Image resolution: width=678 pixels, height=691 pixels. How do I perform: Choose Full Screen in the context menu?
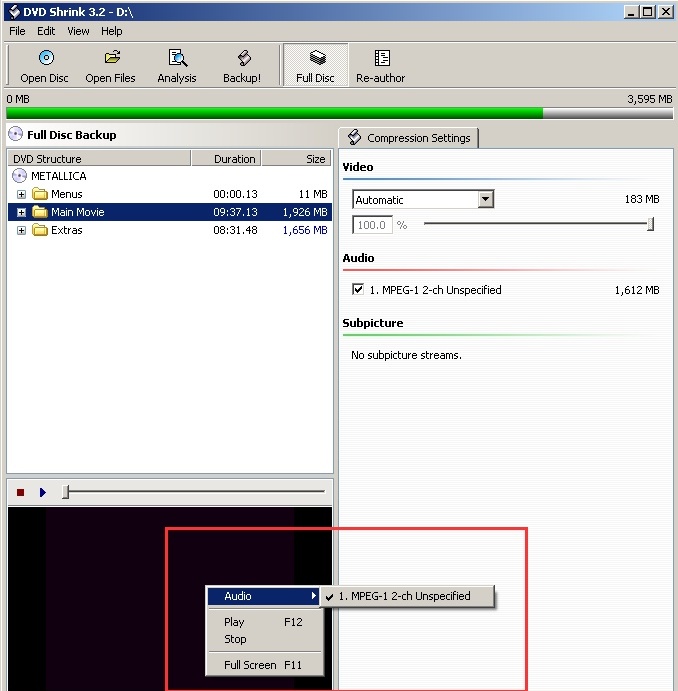point(264,665)
